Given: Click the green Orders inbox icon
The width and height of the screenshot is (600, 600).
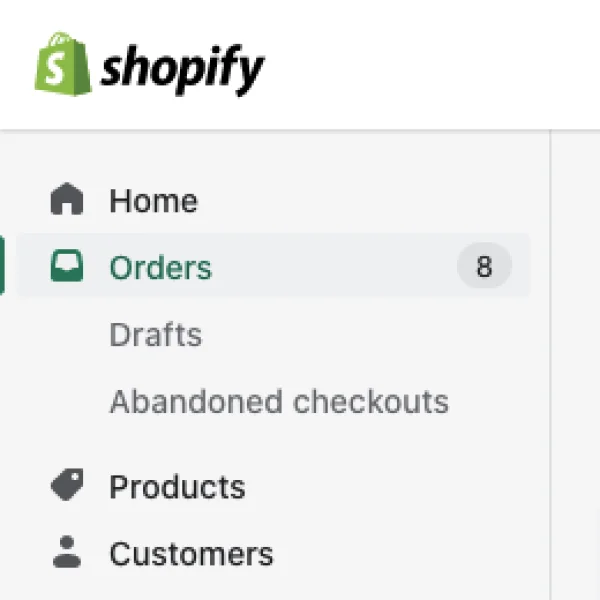Looking at the screenshot, I should (x=67, y=265).
